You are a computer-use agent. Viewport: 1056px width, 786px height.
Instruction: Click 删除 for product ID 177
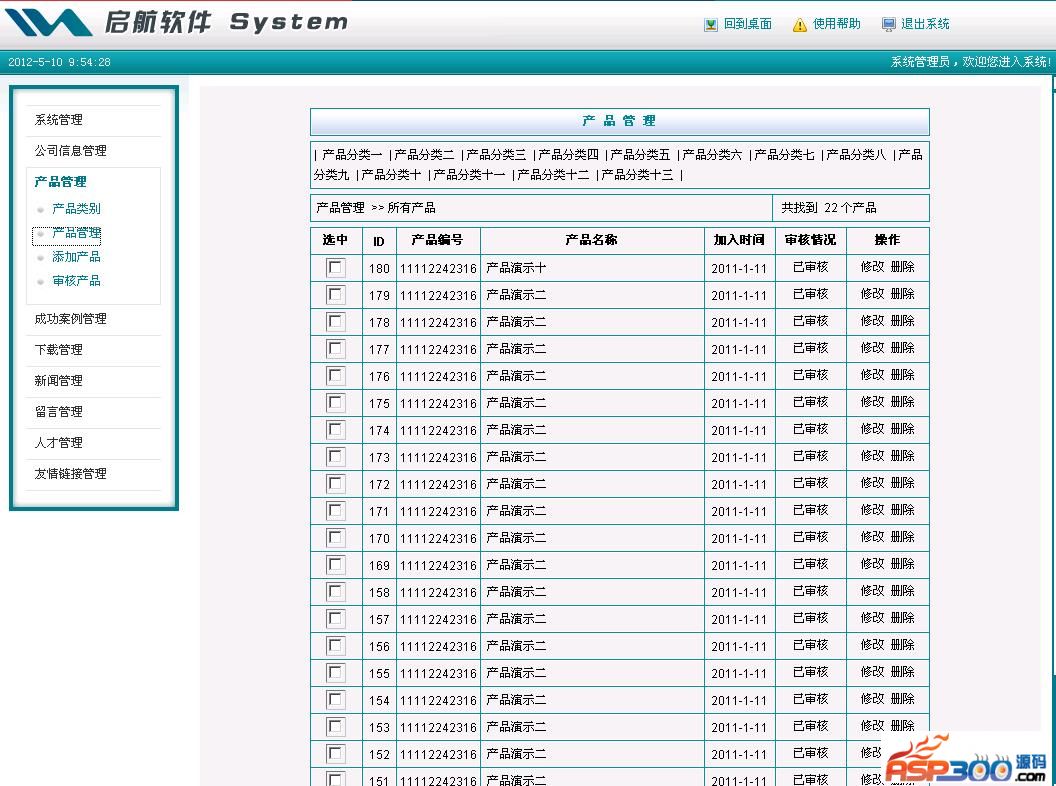tap(902, 348)
